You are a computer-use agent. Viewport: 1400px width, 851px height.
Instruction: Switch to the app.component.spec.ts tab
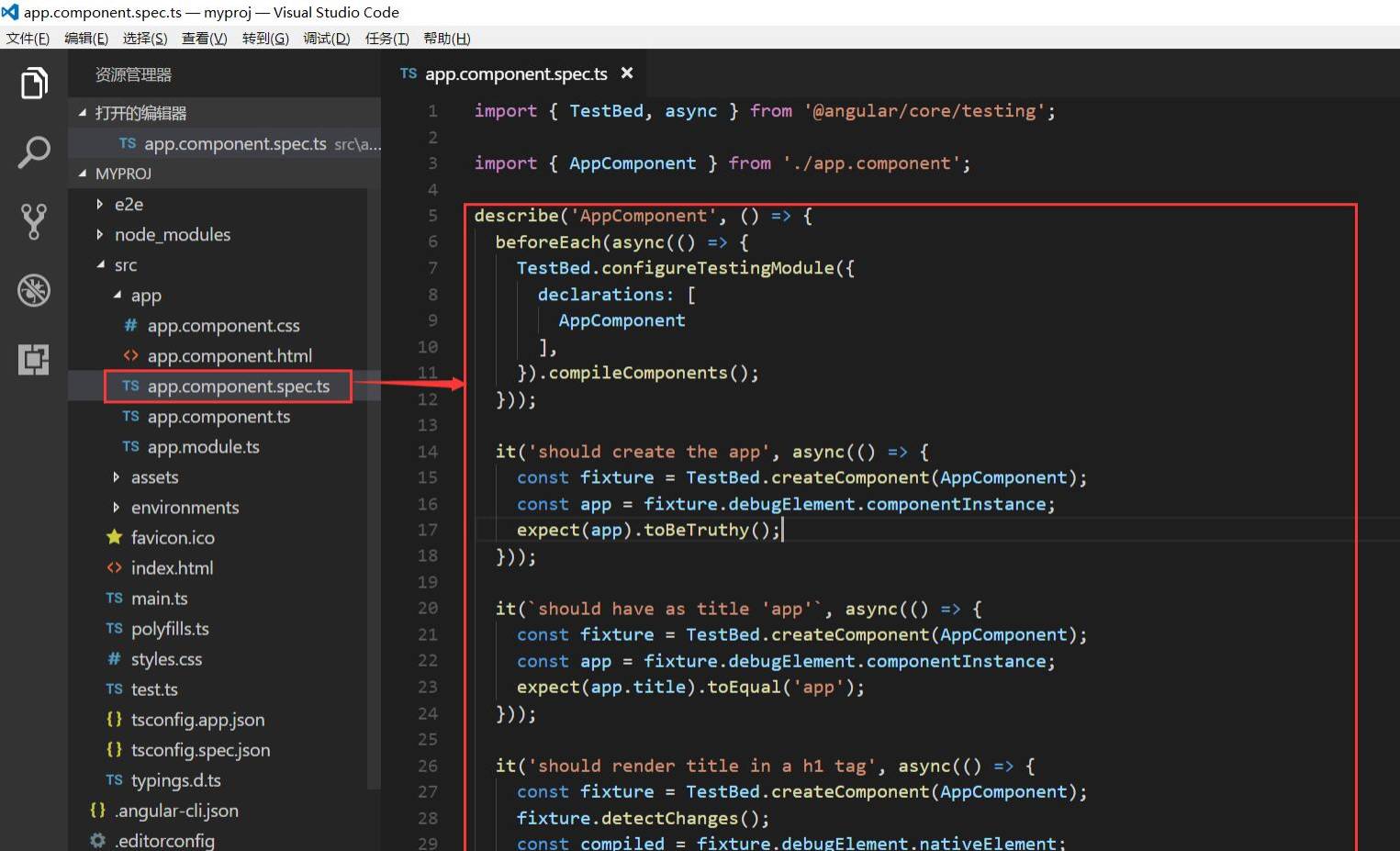tap(515, 73)
